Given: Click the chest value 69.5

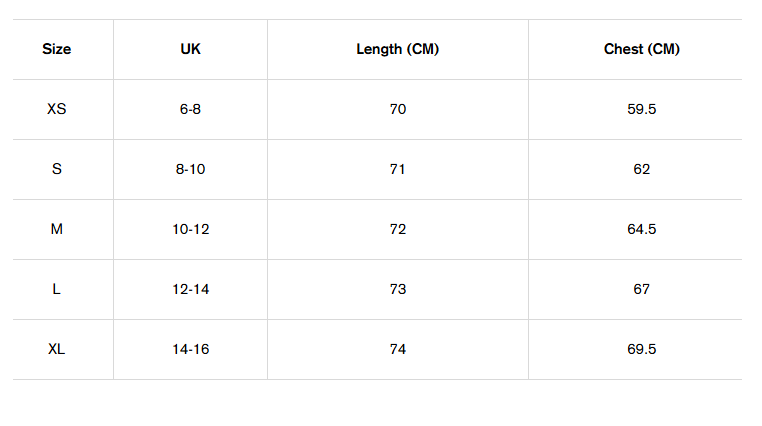Looking at the screenshot, I should point(641,349).
